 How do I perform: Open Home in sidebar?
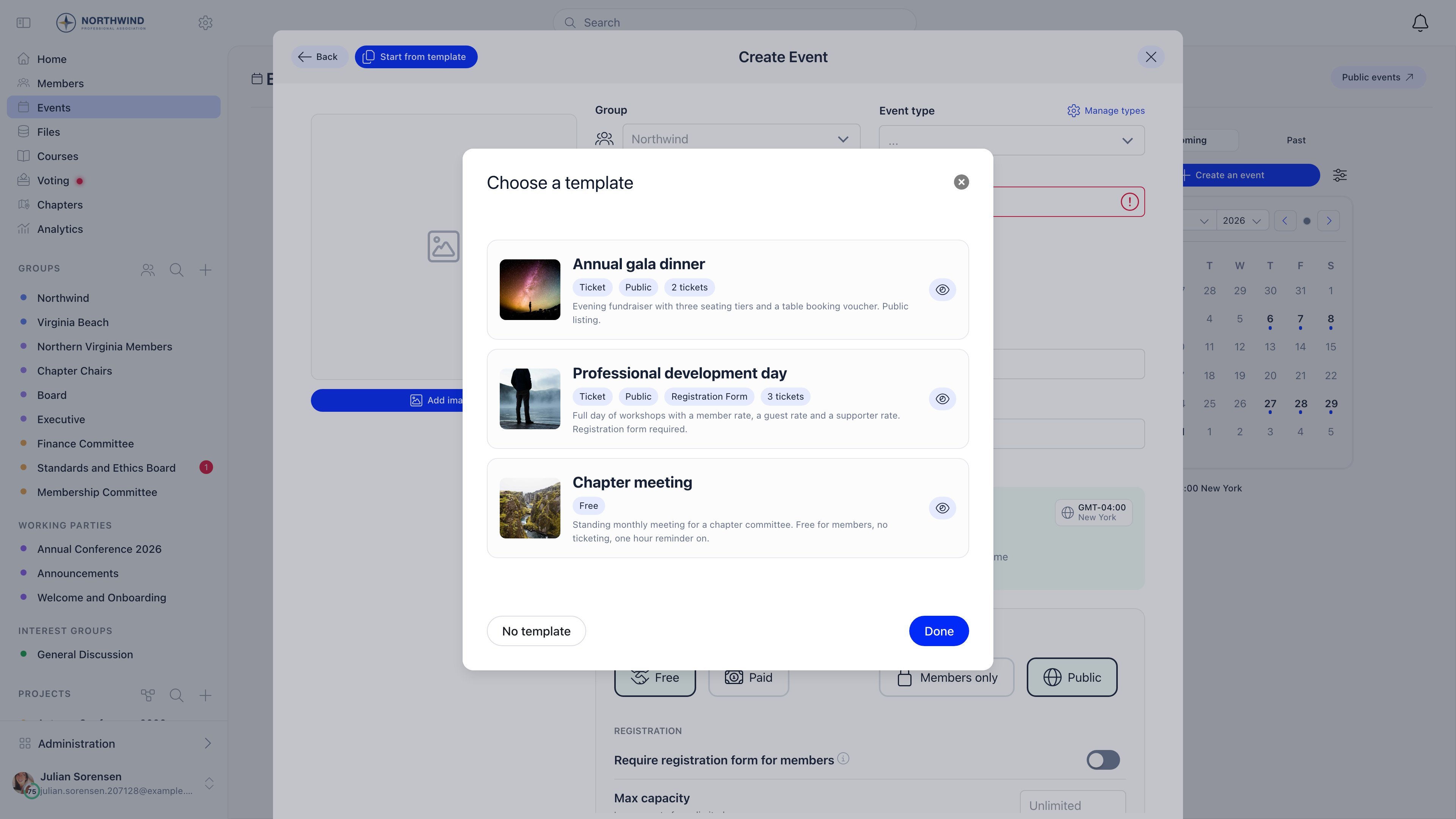(114, 59)
